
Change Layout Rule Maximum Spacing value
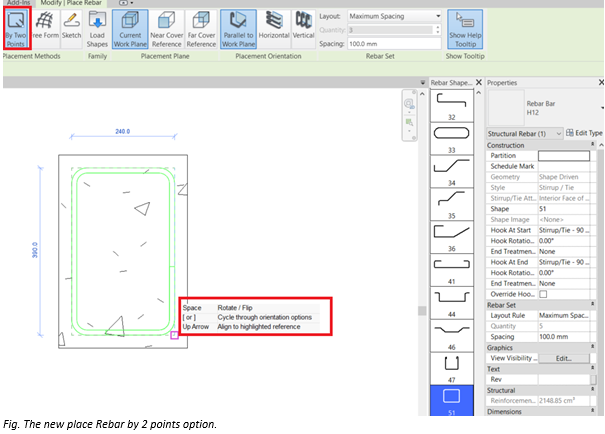(564, 315)
